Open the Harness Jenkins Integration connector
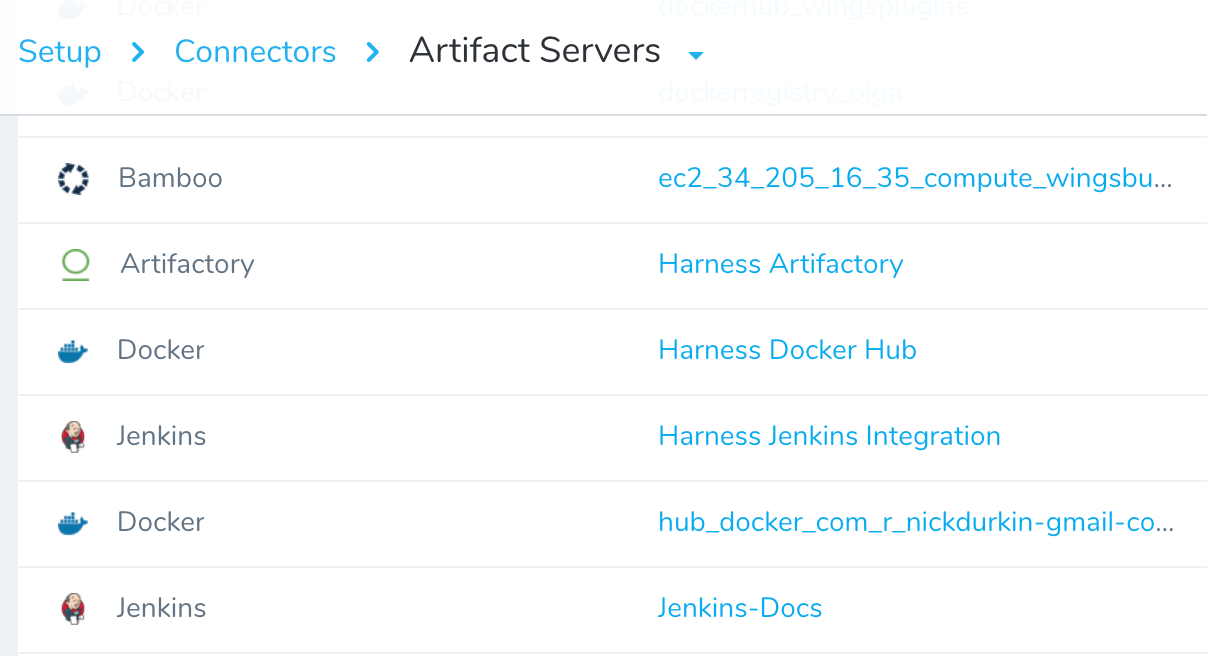This screenshot has width=1207, height=656. click(x=829, y=437)
